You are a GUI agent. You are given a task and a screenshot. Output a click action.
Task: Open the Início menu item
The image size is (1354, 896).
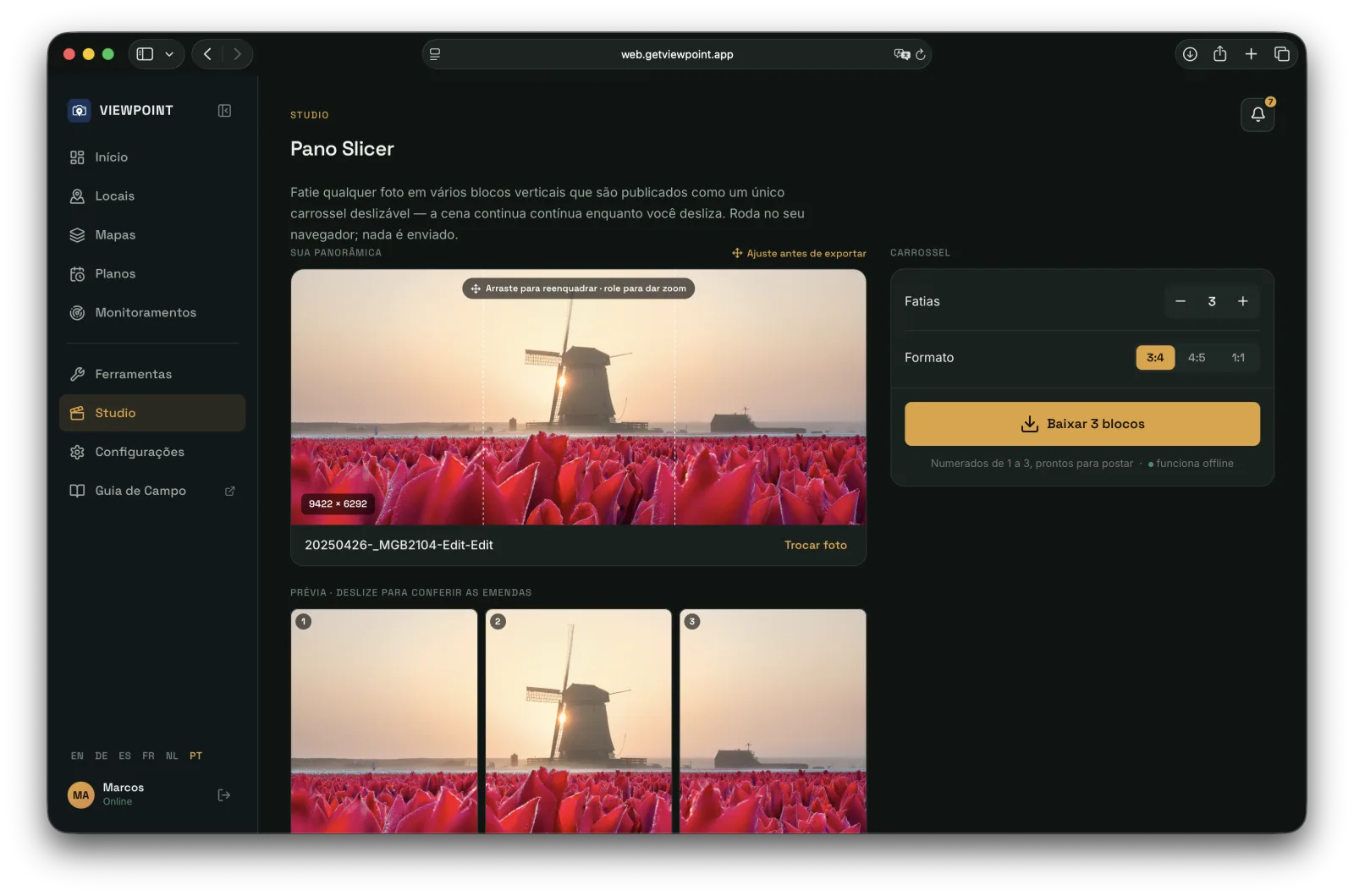[x=152, y=157]
